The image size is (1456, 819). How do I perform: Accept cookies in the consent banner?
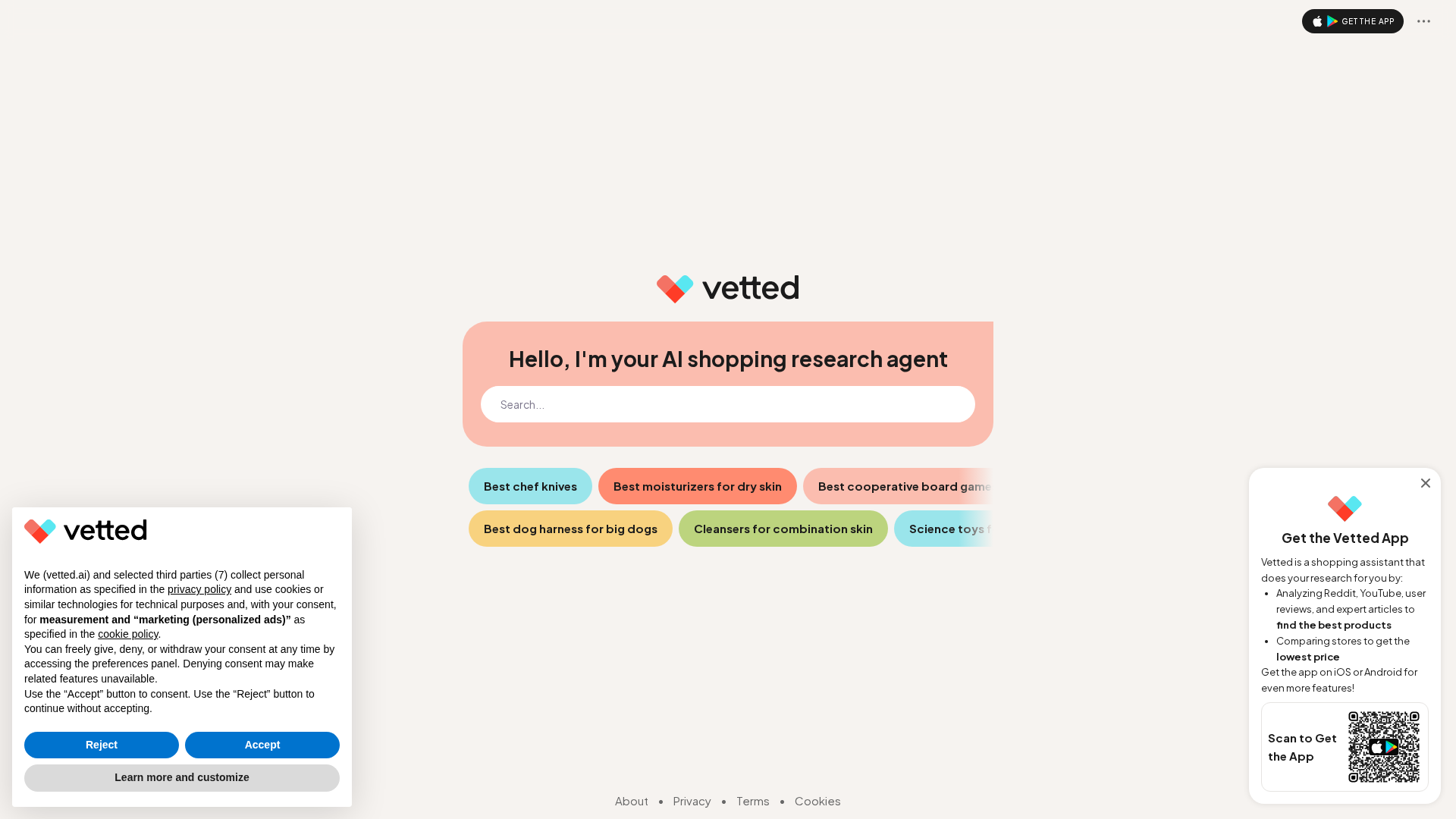(262, 745)
